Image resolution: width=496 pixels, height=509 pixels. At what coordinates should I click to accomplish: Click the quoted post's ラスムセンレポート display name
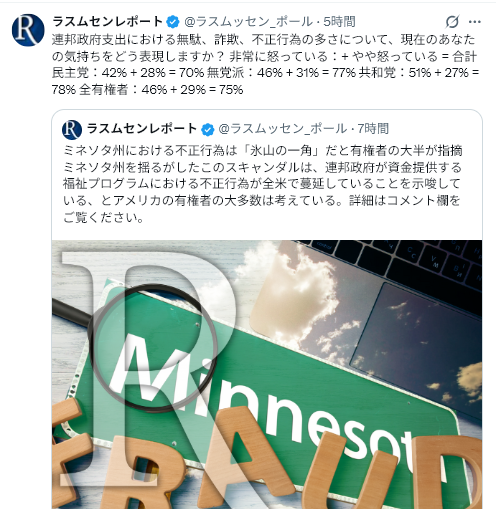[x=142, y=129]
